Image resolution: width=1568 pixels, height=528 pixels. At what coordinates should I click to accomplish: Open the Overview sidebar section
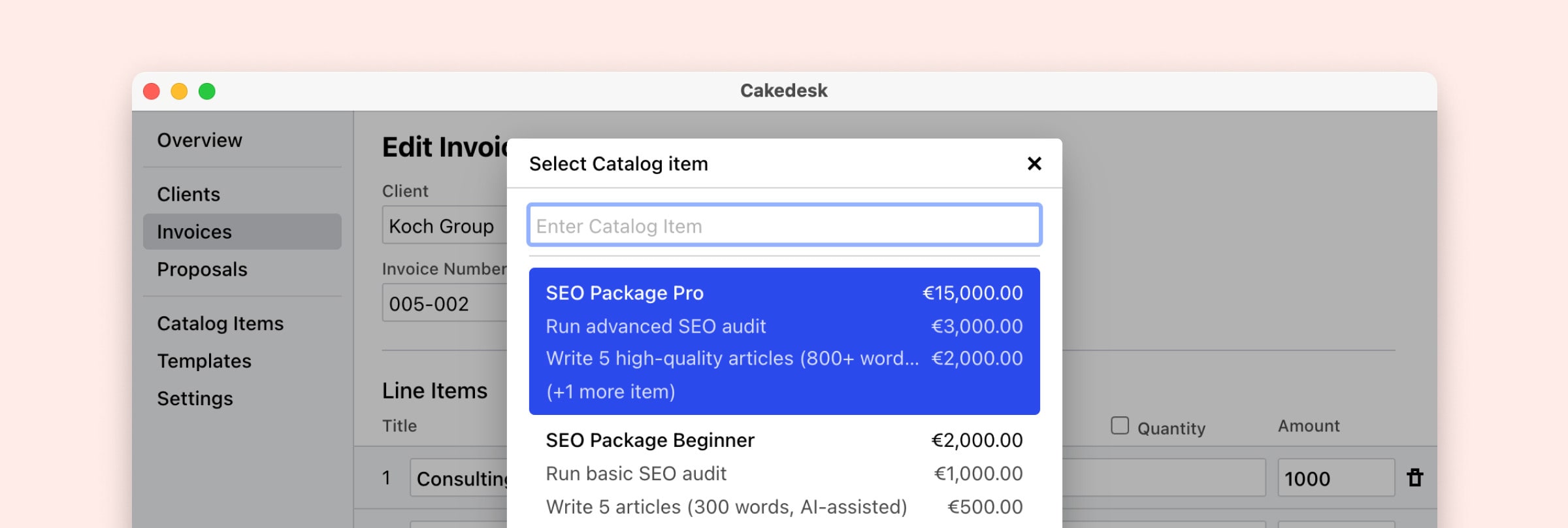(199, 140)
